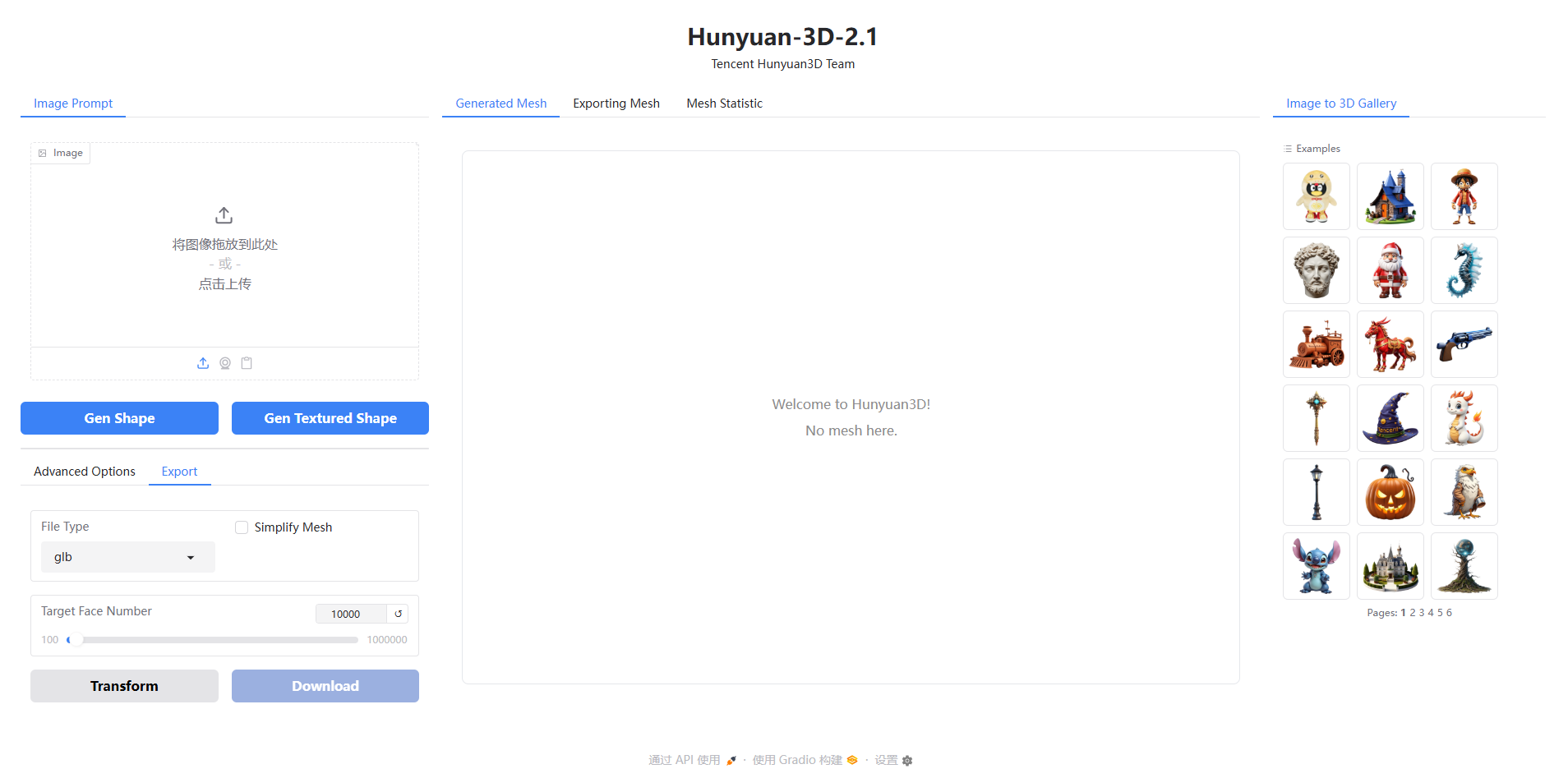
Task: Select the jack-o-lantern pumpkin example
Action: (x=1390, y=492)
